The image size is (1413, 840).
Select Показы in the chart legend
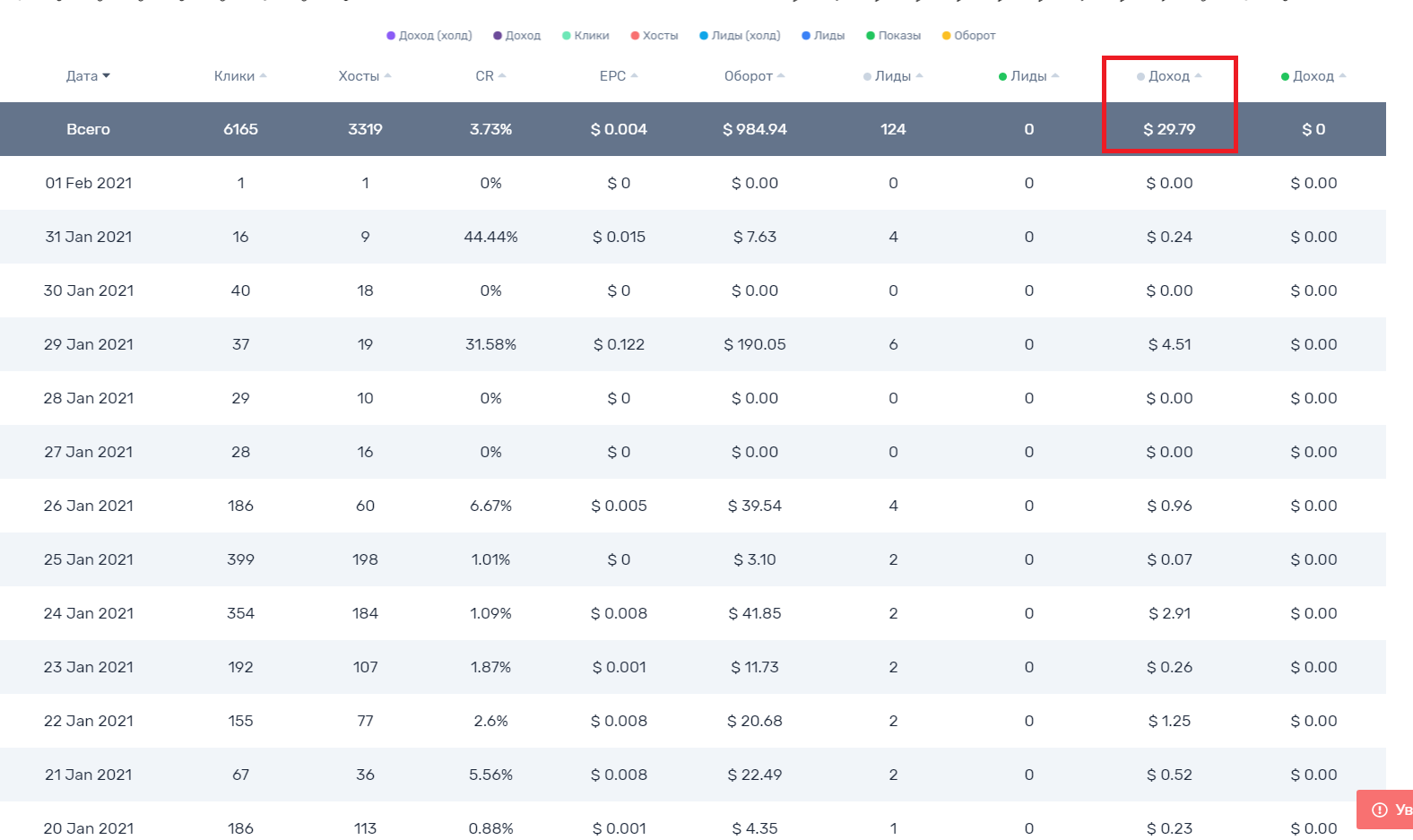(x=894, y=36)
